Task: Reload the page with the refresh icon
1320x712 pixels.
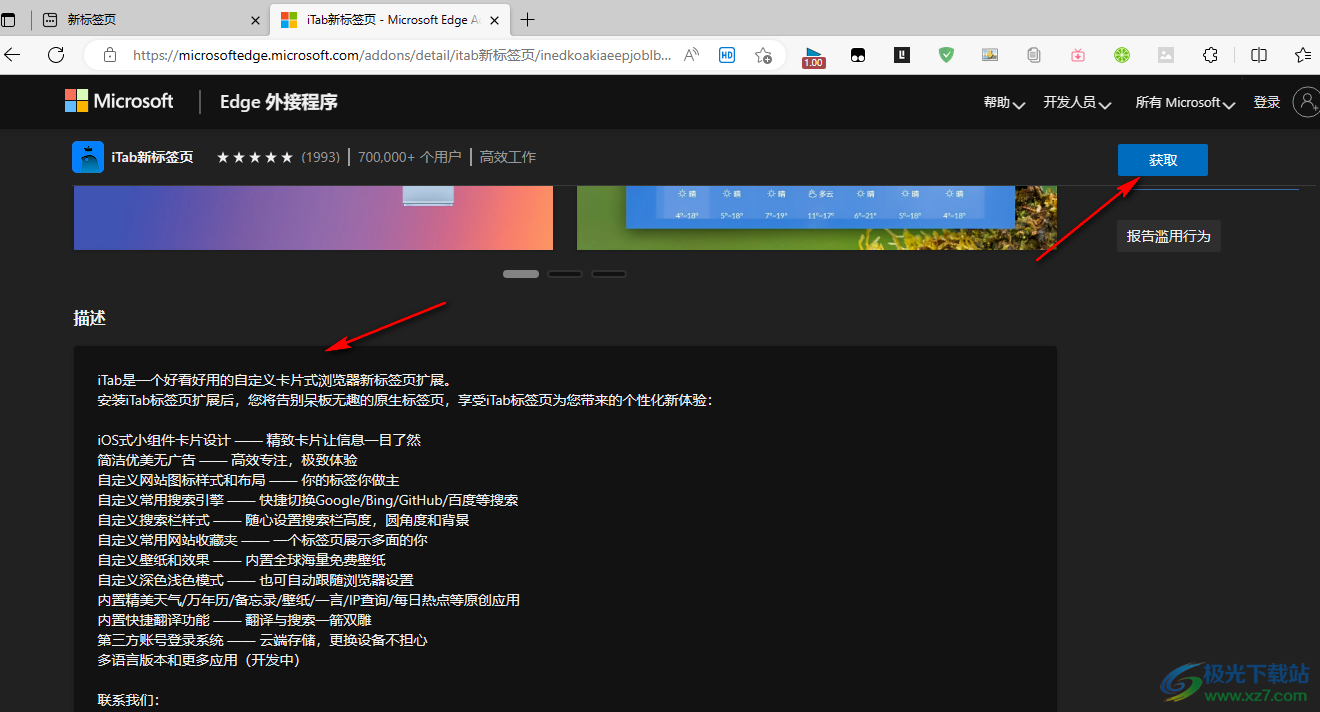Action: (56, 56)
